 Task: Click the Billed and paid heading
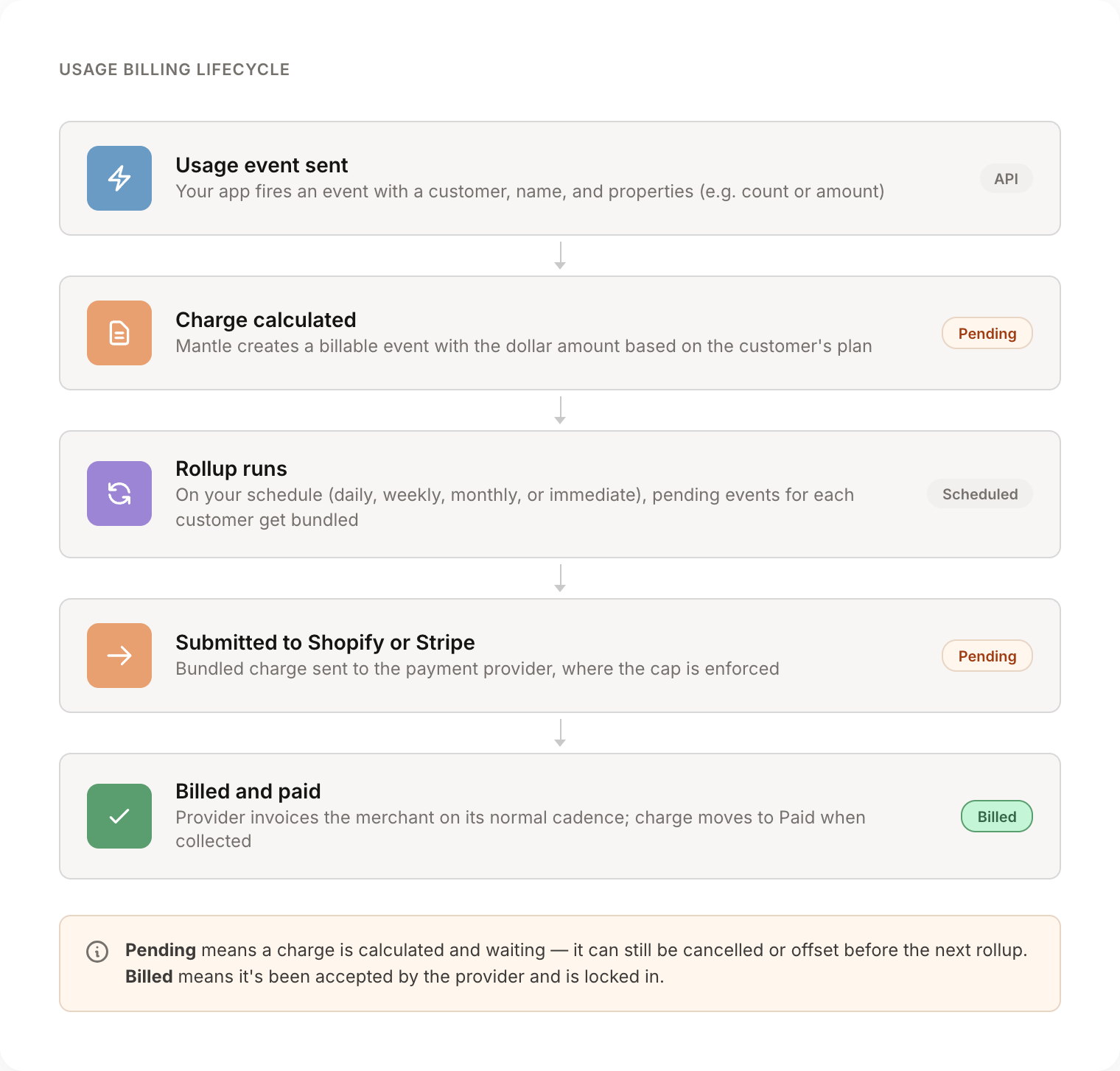click(248, 791)
